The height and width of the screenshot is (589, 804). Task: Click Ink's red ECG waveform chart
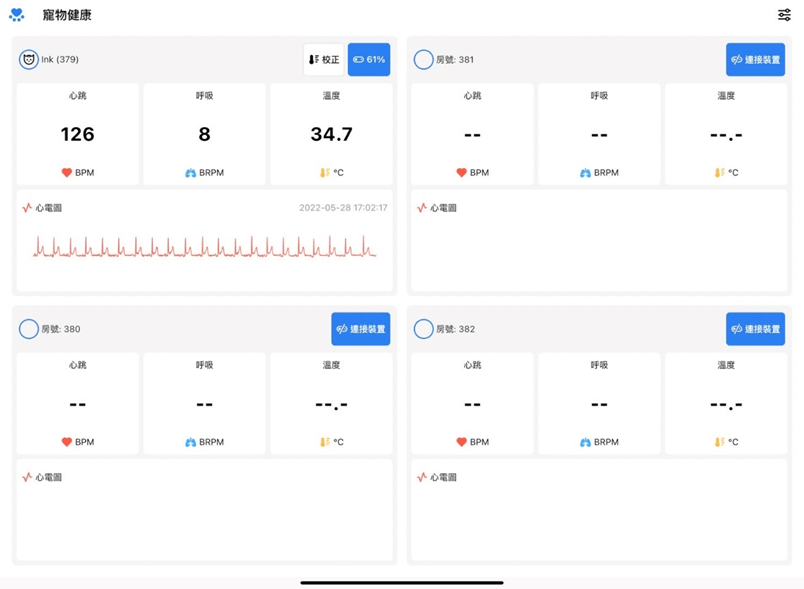coord(204,247)
